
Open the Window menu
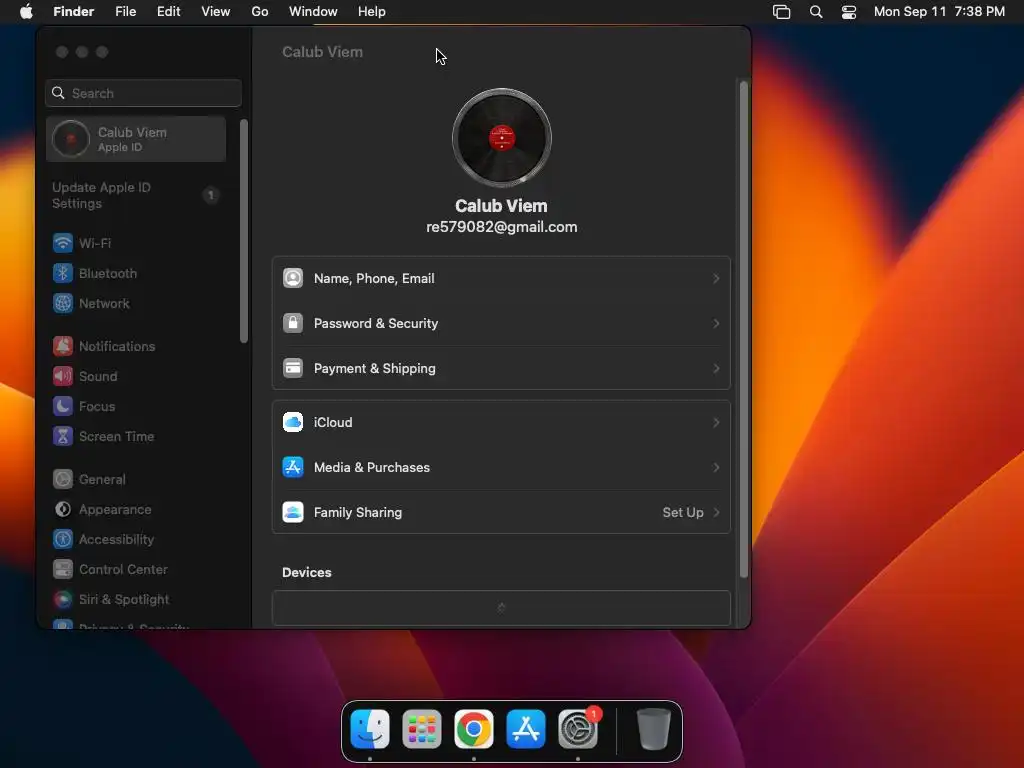tap(313, 12)
